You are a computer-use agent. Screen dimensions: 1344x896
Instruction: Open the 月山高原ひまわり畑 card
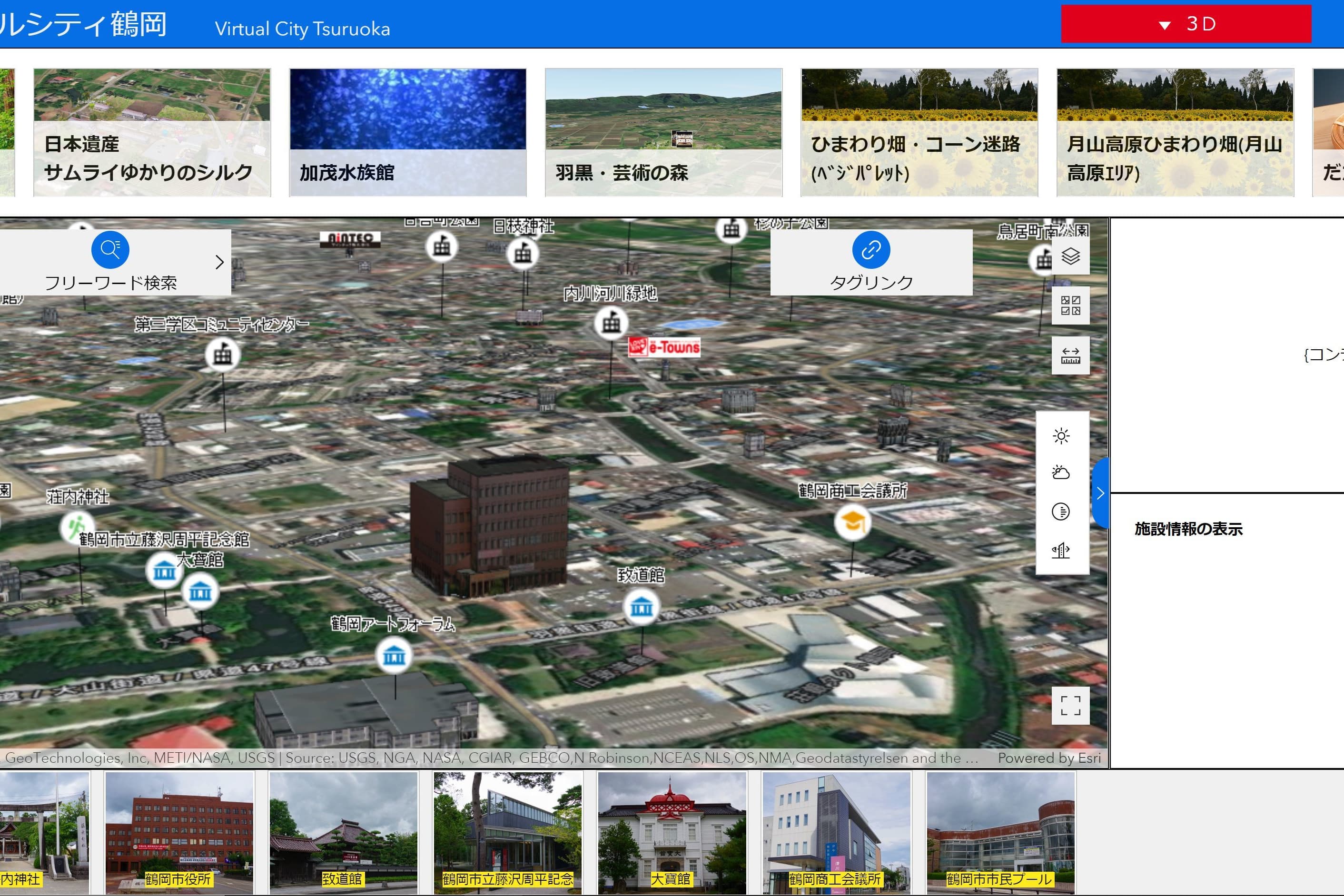tap(1176, 133)
